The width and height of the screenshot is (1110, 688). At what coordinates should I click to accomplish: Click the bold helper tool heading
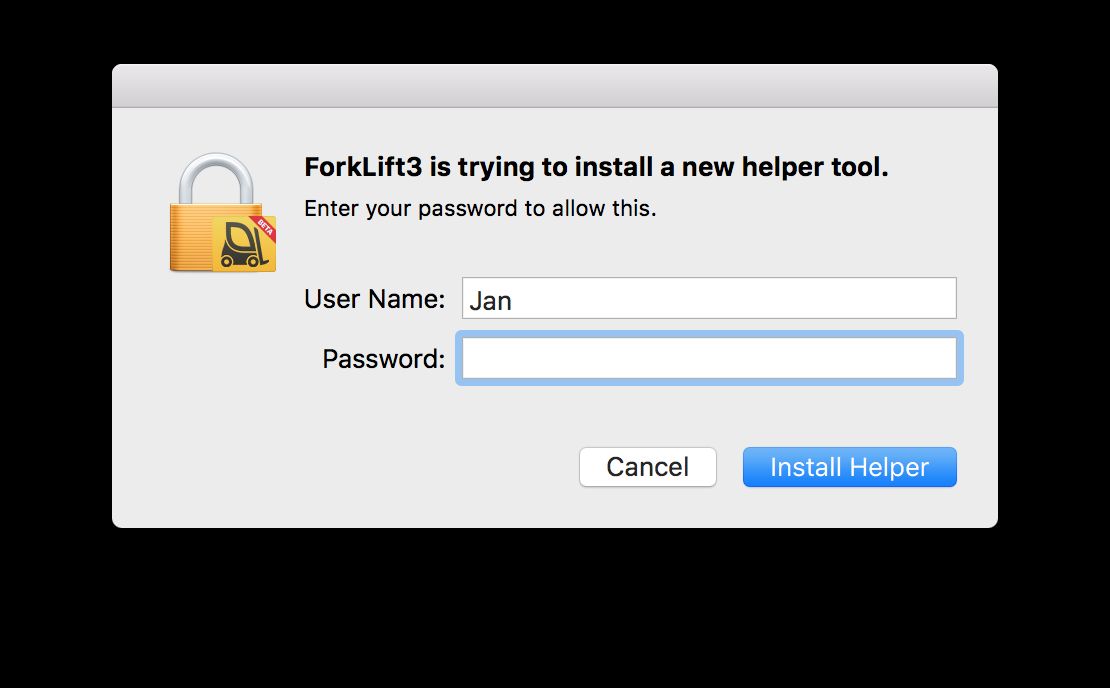tap(596, 168)
